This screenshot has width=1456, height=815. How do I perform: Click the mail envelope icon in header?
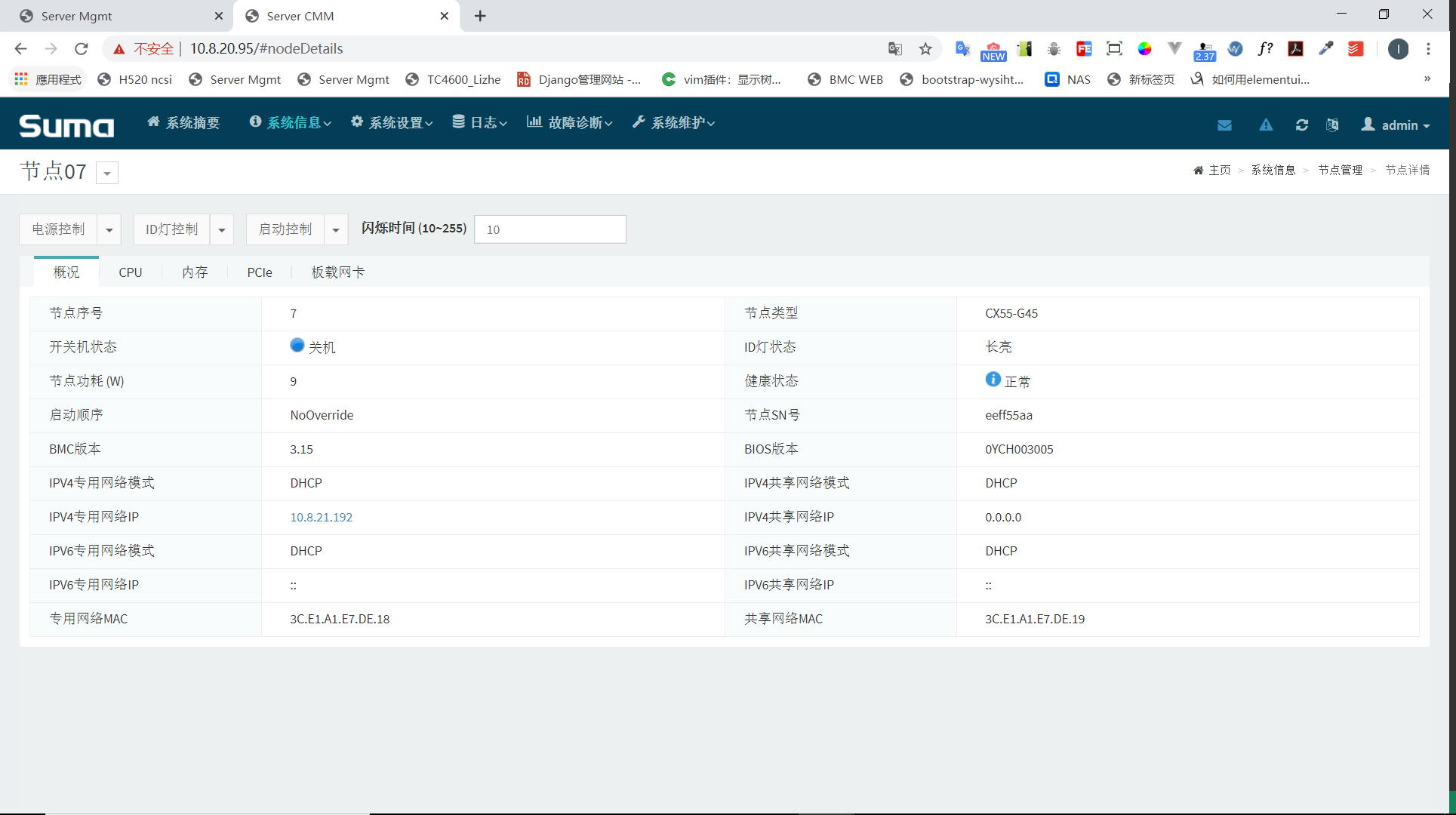click(1224, 125)
